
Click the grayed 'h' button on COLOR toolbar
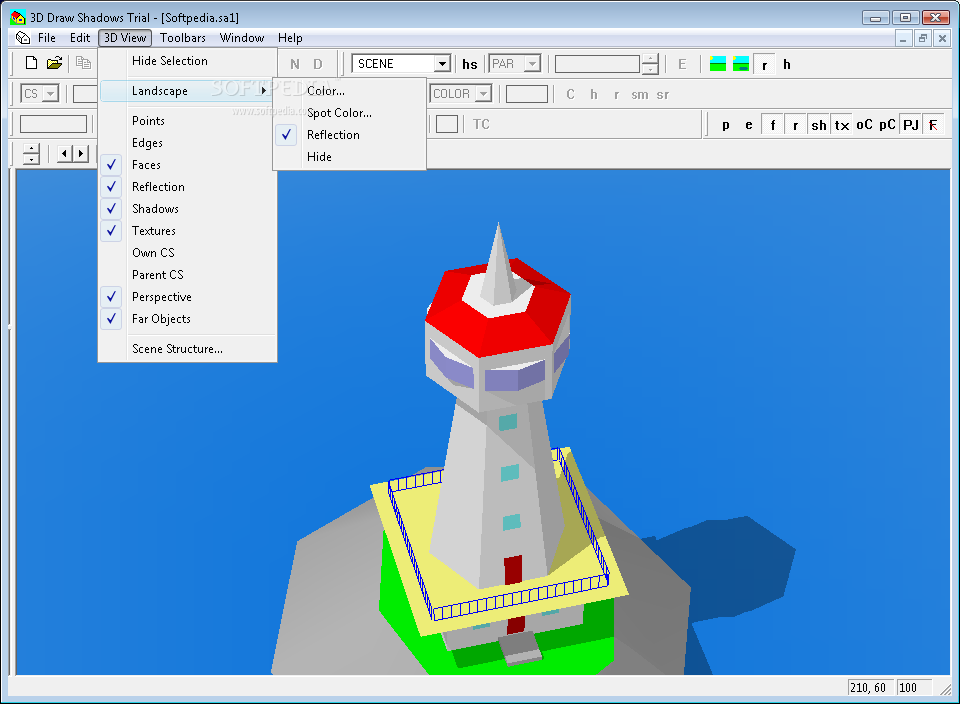tap(593, 94)
